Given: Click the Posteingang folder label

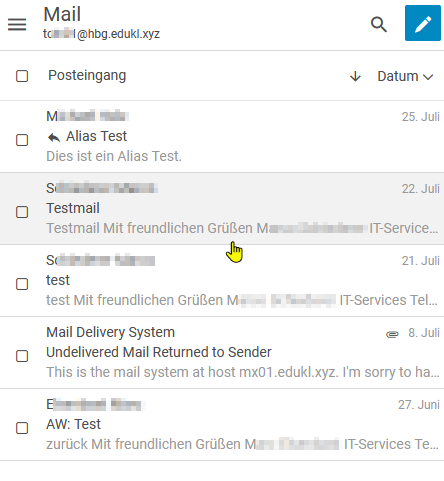Looking at the screenshot, I should 87,76.
